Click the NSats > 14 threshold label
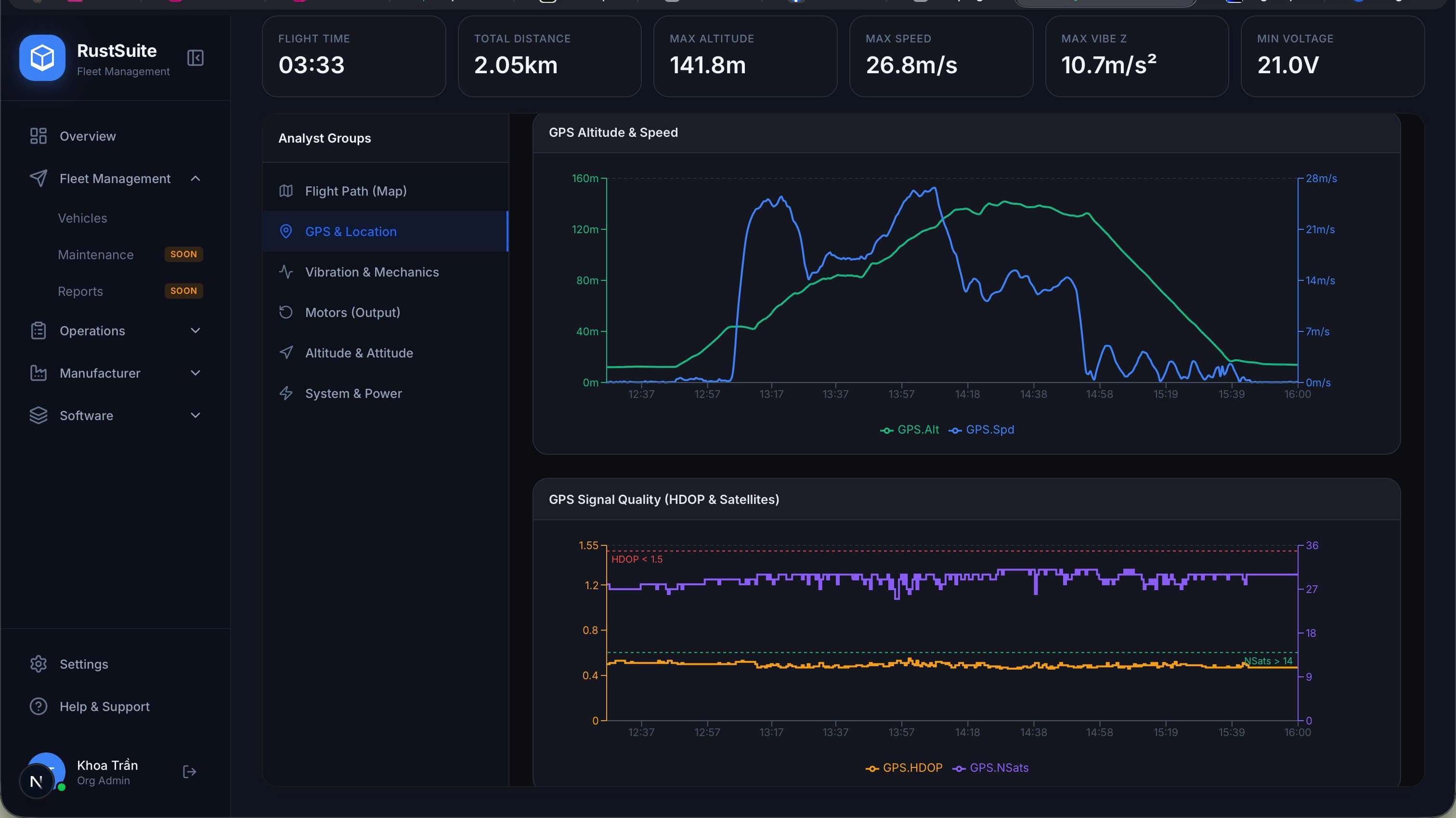1456x818 pixels. point(1268,661)
